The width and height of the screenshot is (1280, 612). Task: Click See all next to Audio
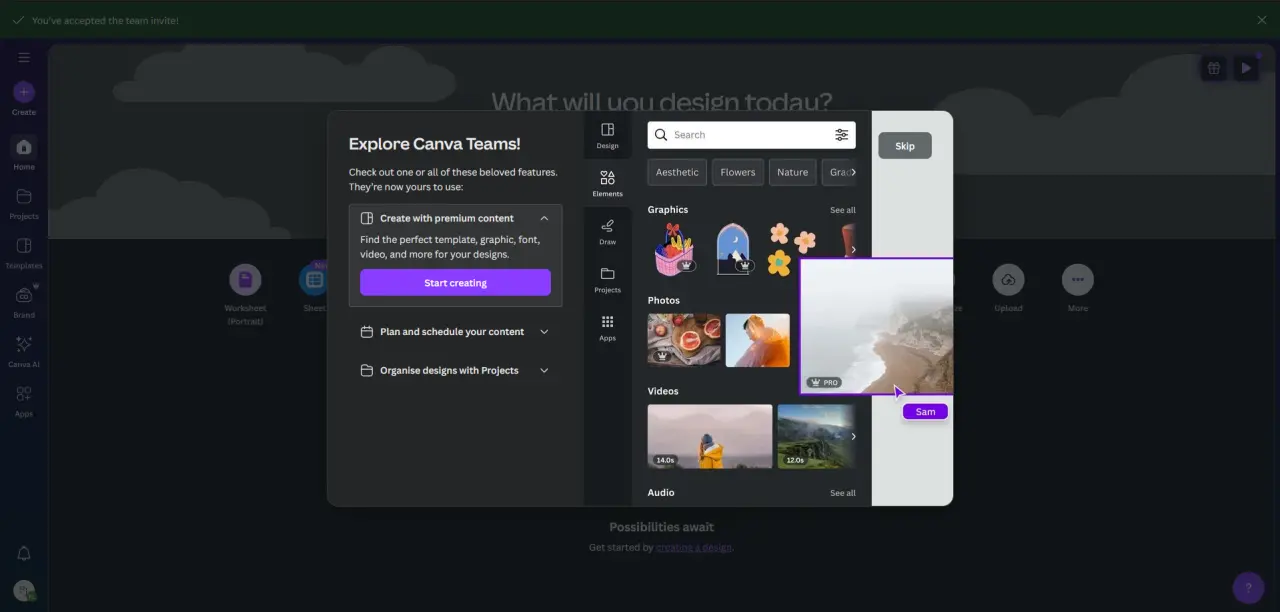point(842,493)
